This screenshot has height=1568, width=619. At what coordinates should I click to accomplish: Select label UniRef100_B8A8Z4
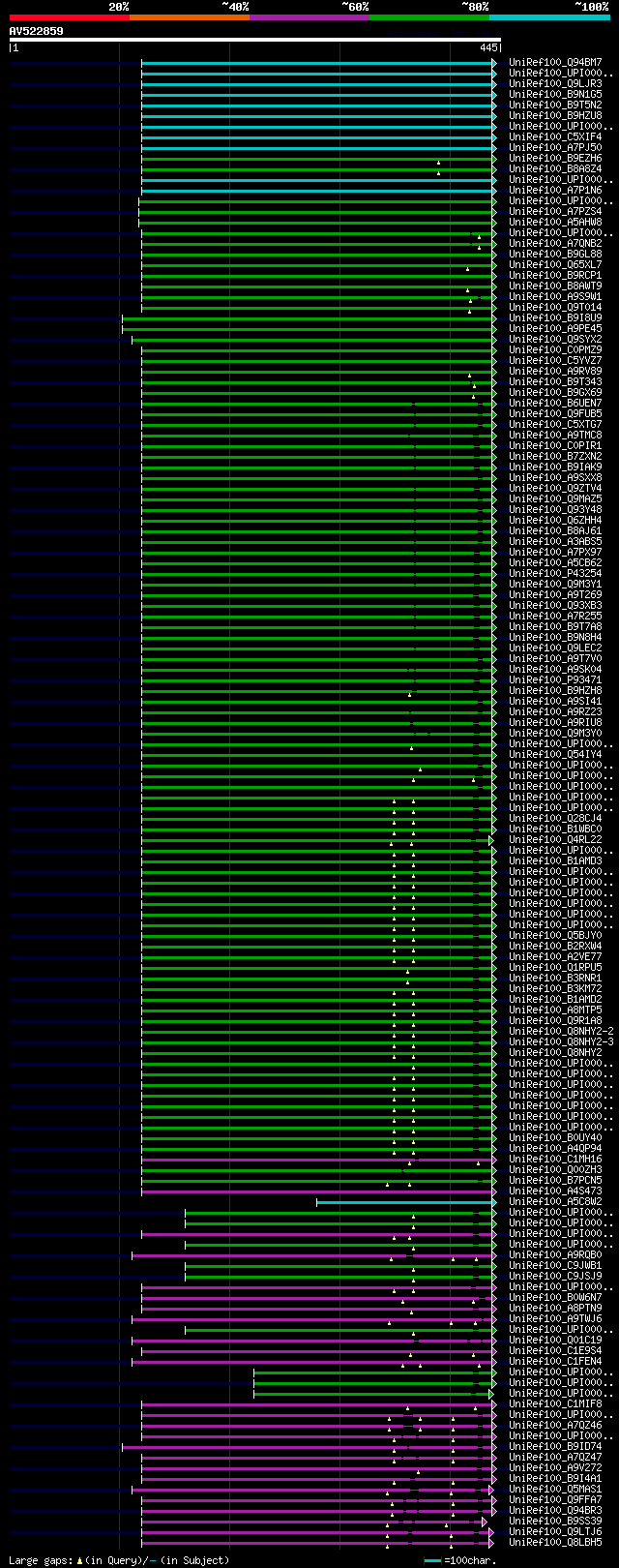555,169
